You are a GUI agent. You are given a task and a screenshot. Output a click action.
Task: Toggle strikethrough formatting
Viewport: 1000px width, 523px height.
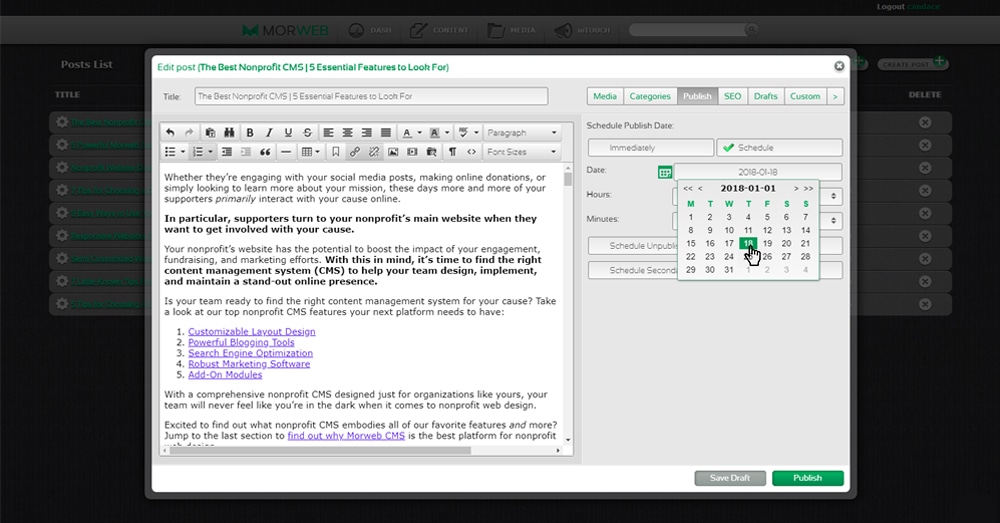coord(307,133)
